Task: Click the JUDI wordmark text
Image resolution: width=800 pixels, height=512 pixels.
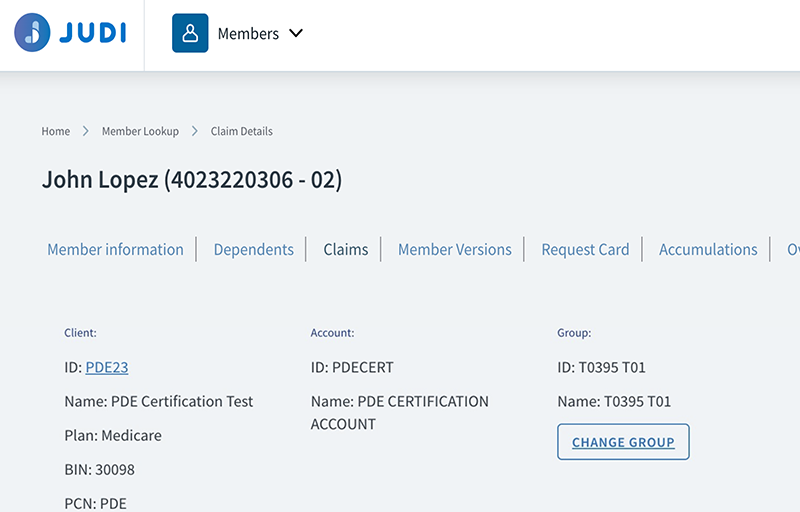Action: [92, 33]
